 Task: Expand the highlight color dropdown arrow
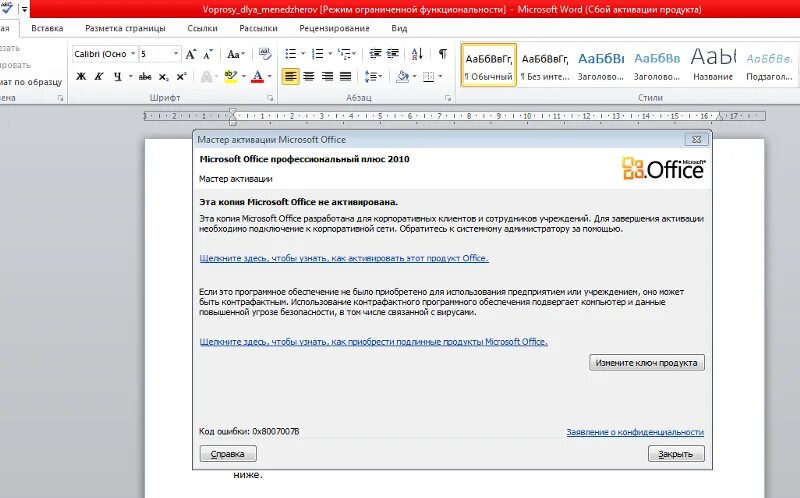tap(243, 77)
